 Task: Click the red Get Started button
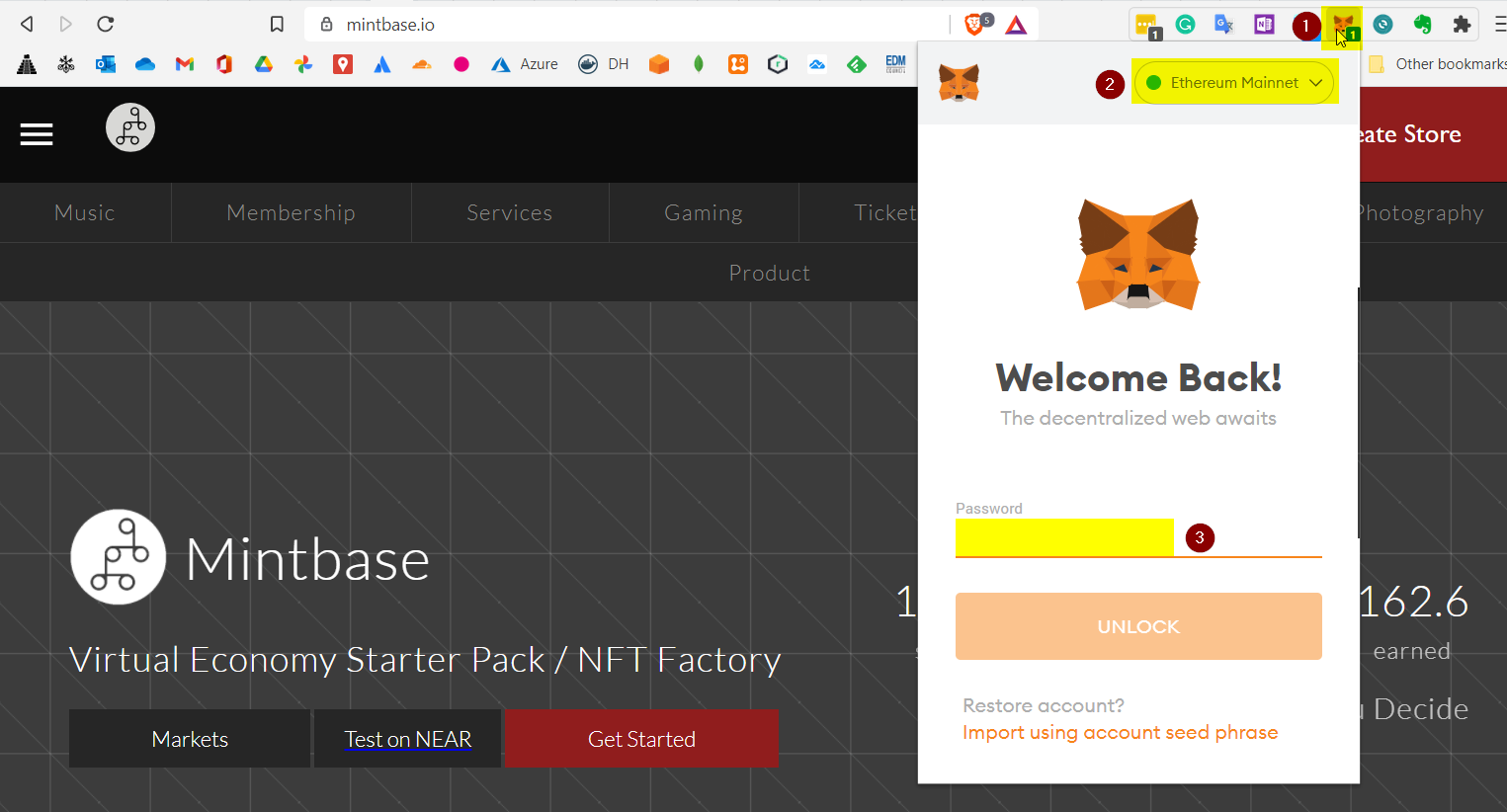(641, 739)
